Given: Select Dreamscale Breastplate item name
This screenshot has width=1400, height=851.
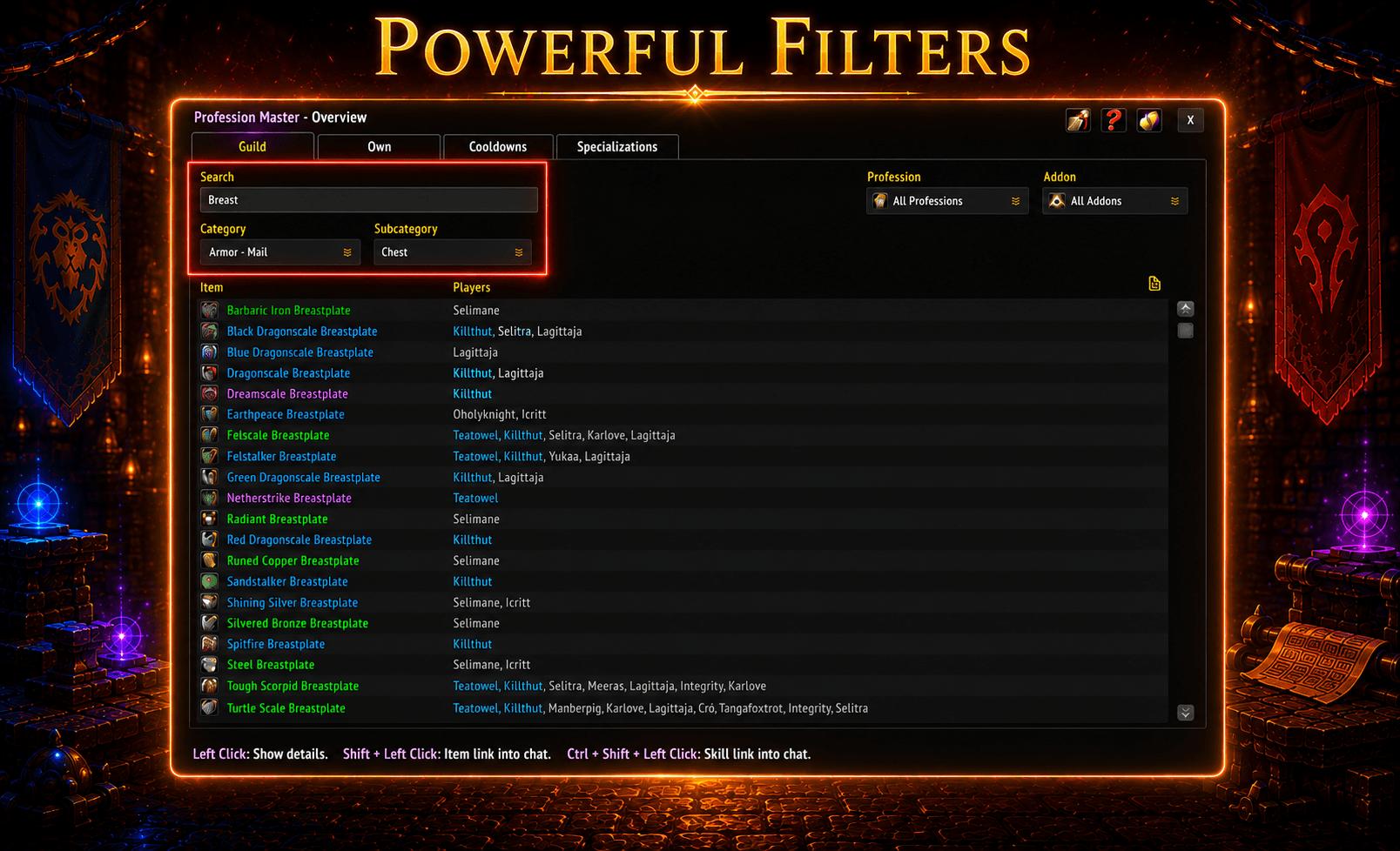Looking at the screenshot, I should 287,393.
